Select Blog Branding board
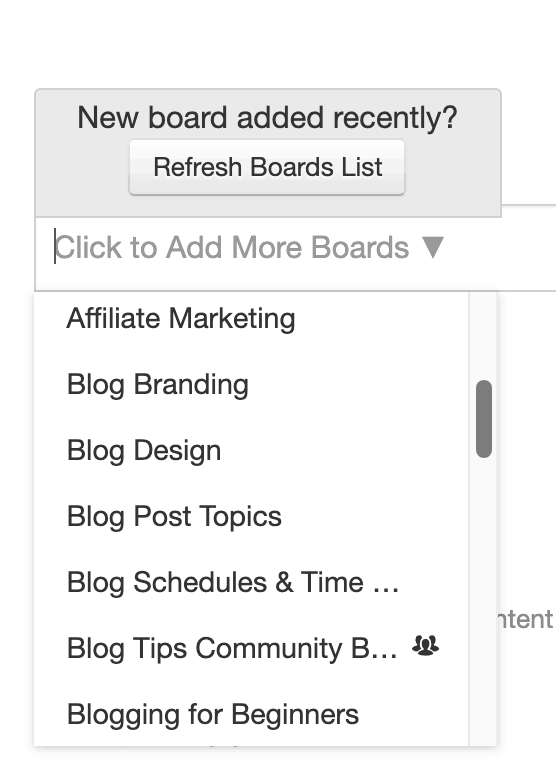556x774 pixels. [251, 385]
